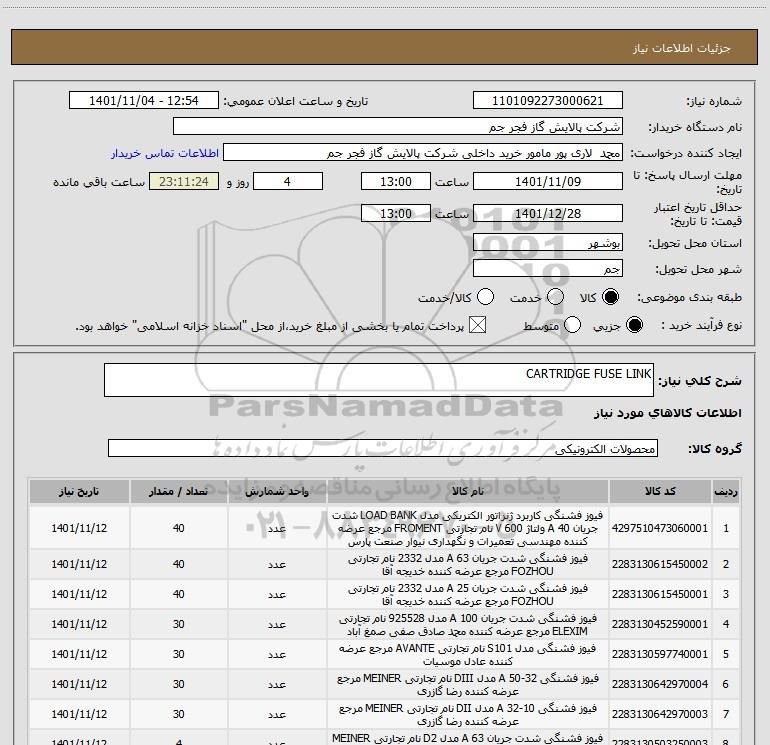Click the تاریخ نیاز column header
Screen dimensions: 770x745
[x=79, y=492]
